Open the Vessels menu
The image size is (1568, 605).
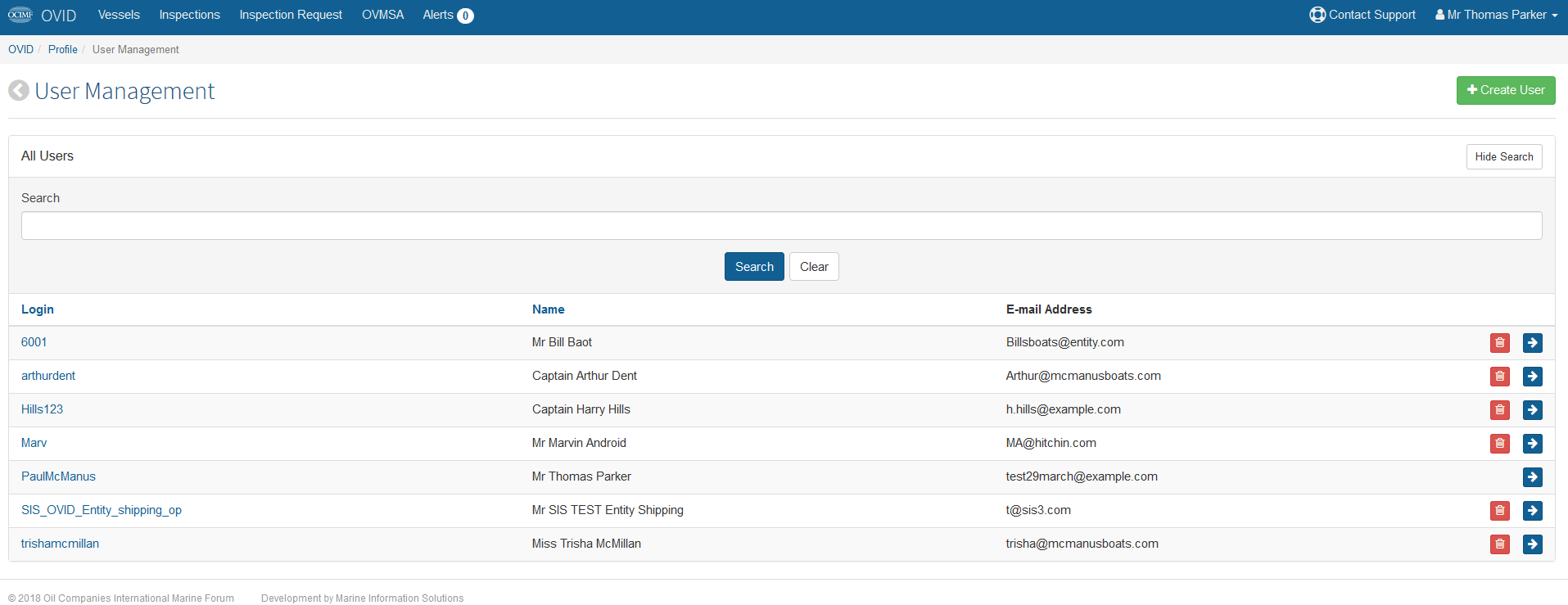119,15
